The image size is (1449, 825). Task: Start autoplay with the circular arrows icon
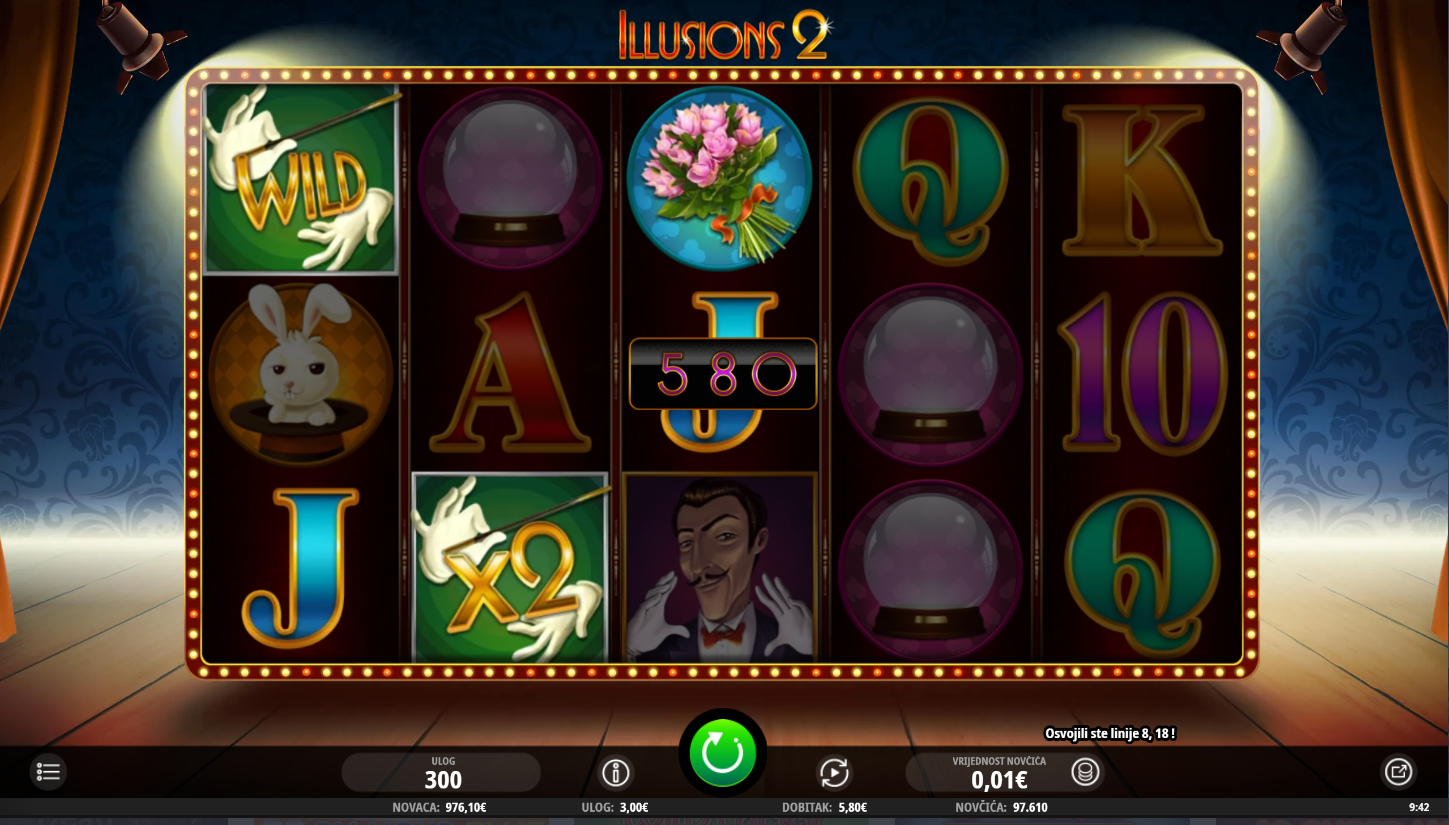coord(834,772)
